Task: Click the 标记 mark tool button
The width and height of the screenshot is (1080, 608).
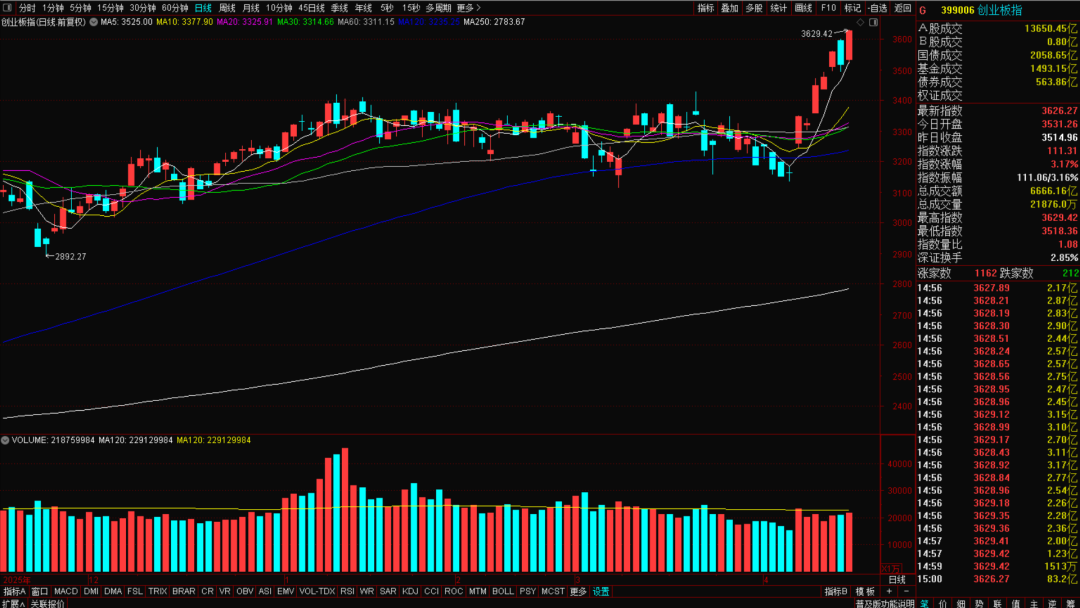Action: [x=852, y=8]
